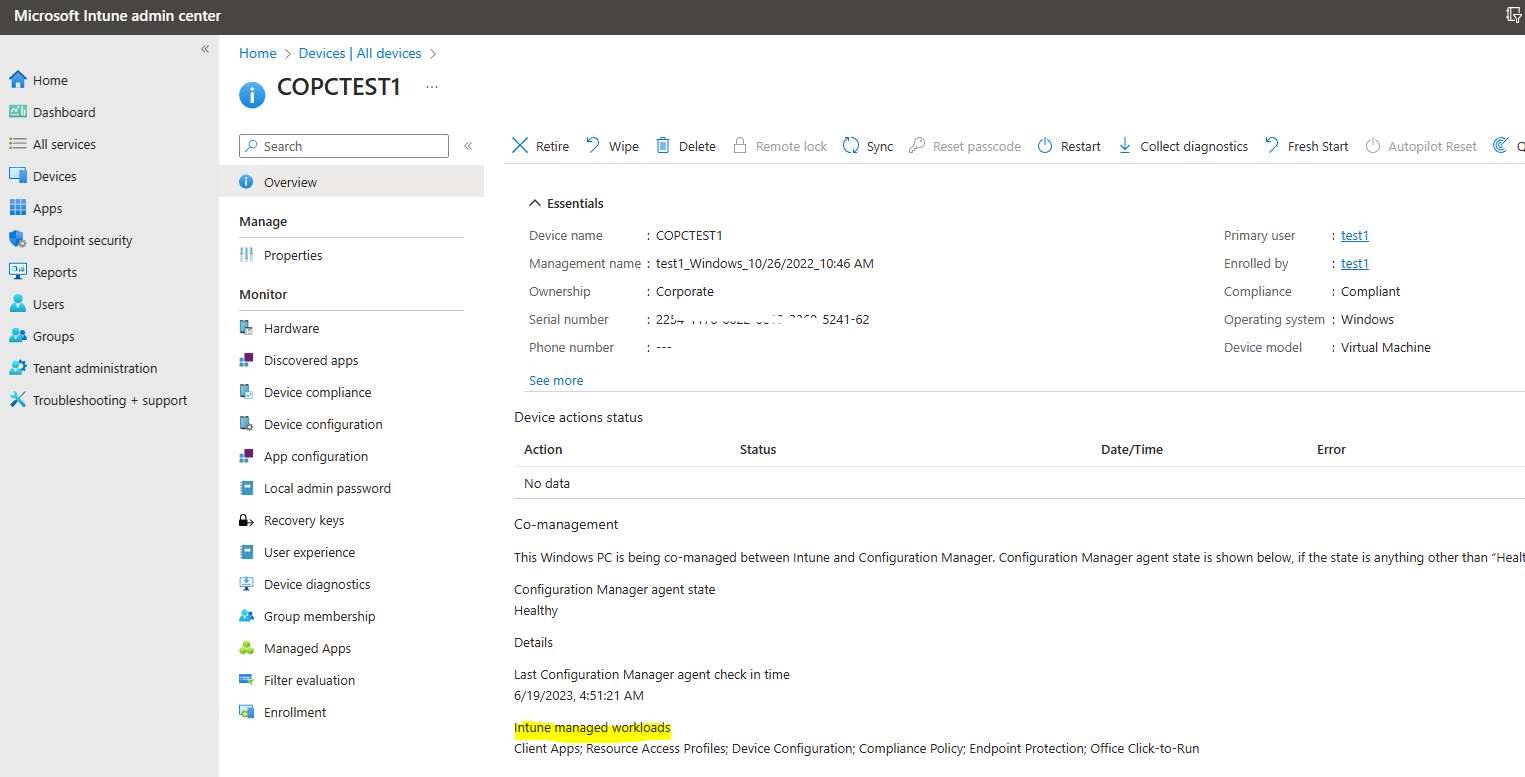This screenshot has height=777, width=1525.
Task: Open Device compliance under Monitor
Action: click(x=316, y=391)
